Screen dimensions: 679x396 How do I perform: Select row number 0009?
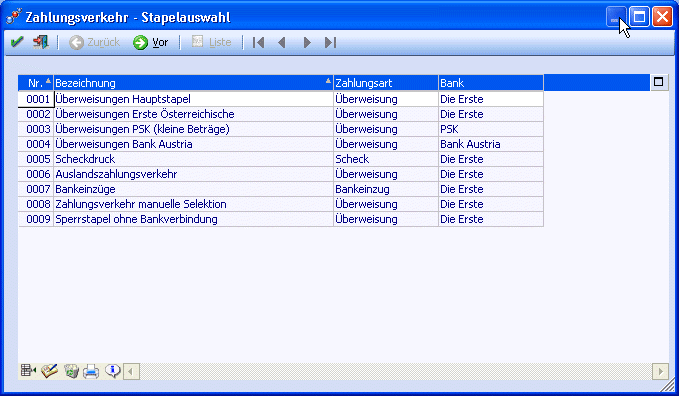tap(36, 219)
